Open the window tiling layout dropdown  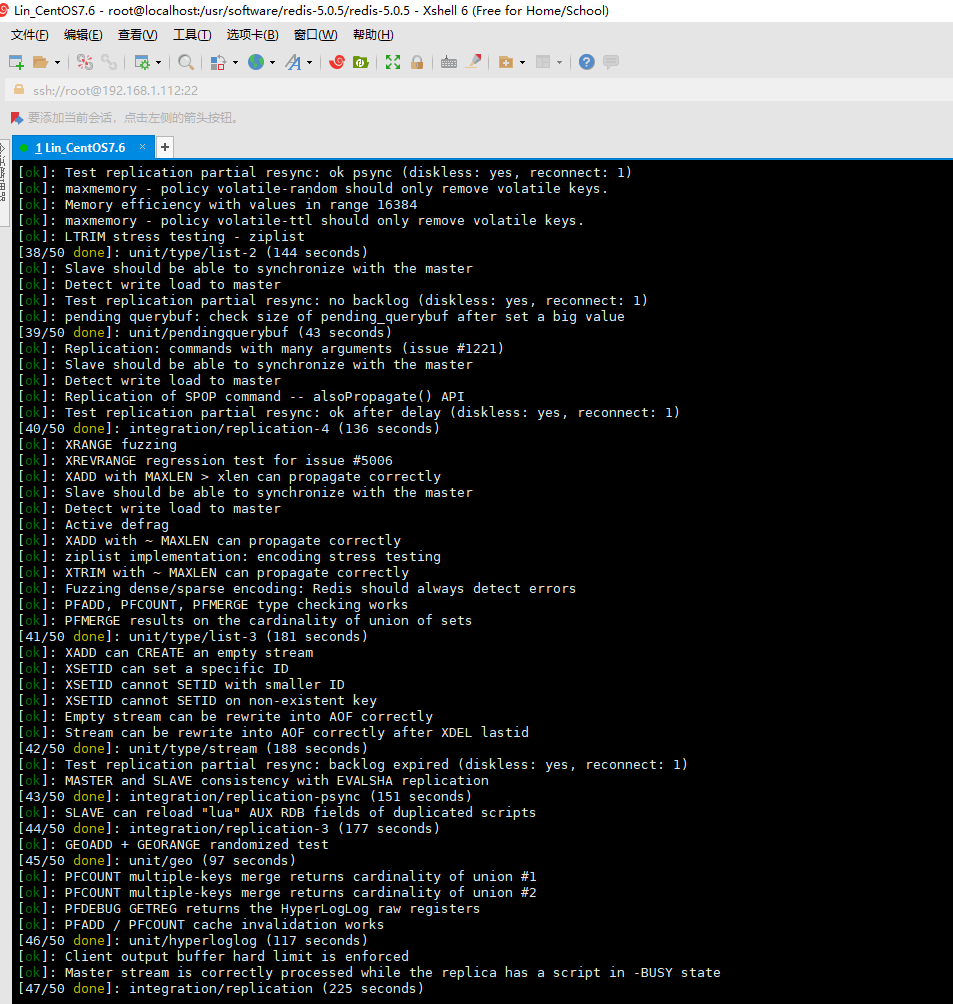coord(559,62)
